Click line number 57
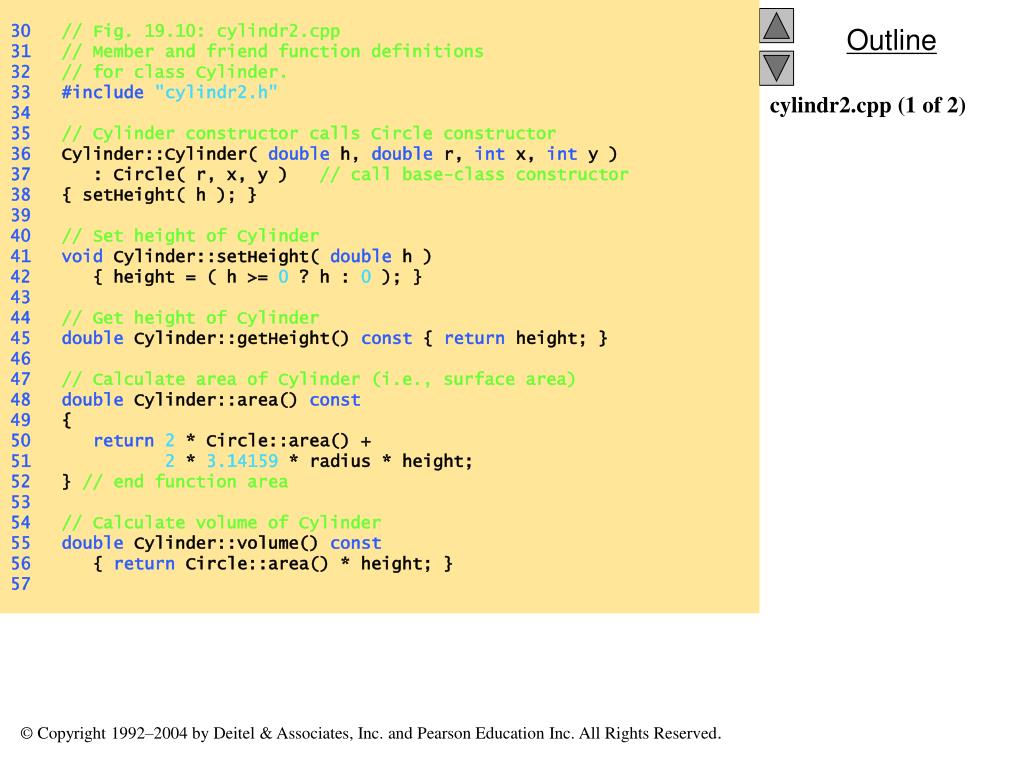This screenshot has height=768, width=1024. click(20, 584)
